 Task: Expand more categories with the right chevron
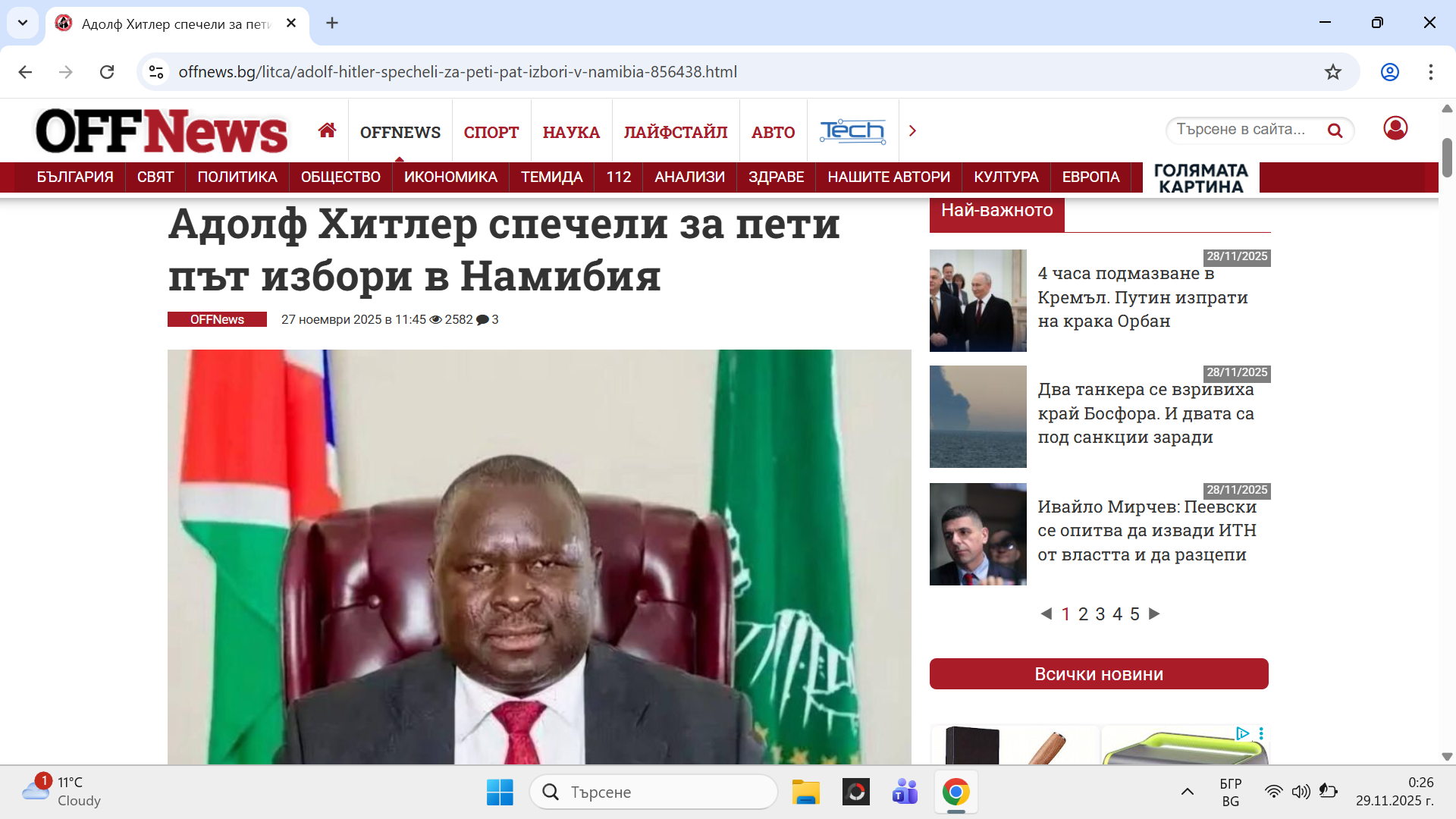pyautogui.click(x=912, y=131)
